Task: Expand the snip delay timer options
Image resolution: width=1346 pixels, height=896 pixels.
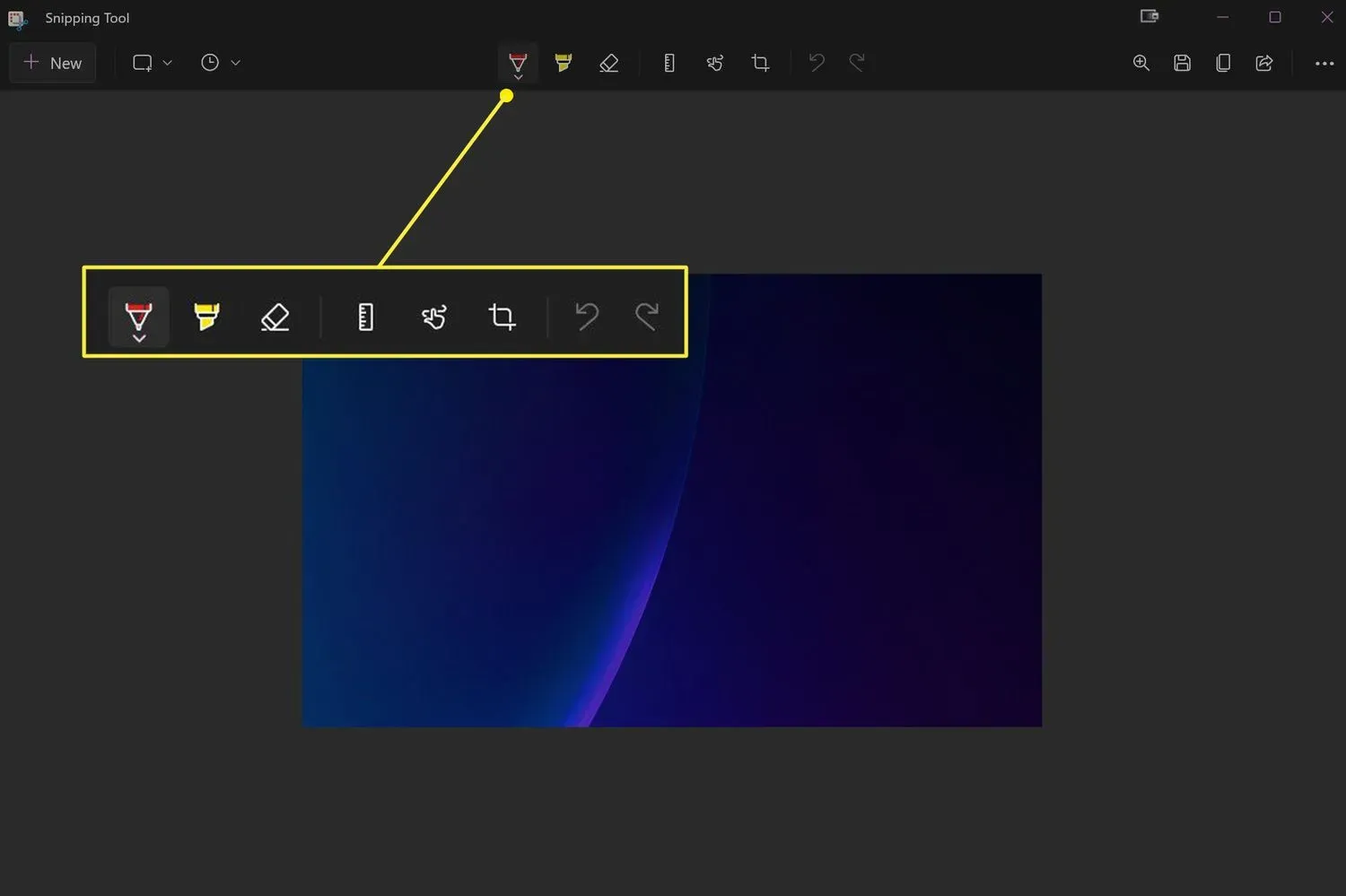Action: pos(235,63)
